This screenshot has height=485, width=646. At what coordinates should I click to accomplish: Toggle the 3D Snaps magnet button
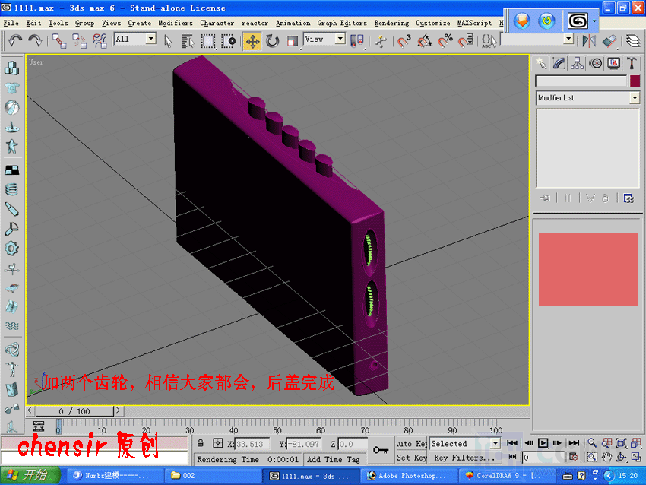click(x=404, y=41)
